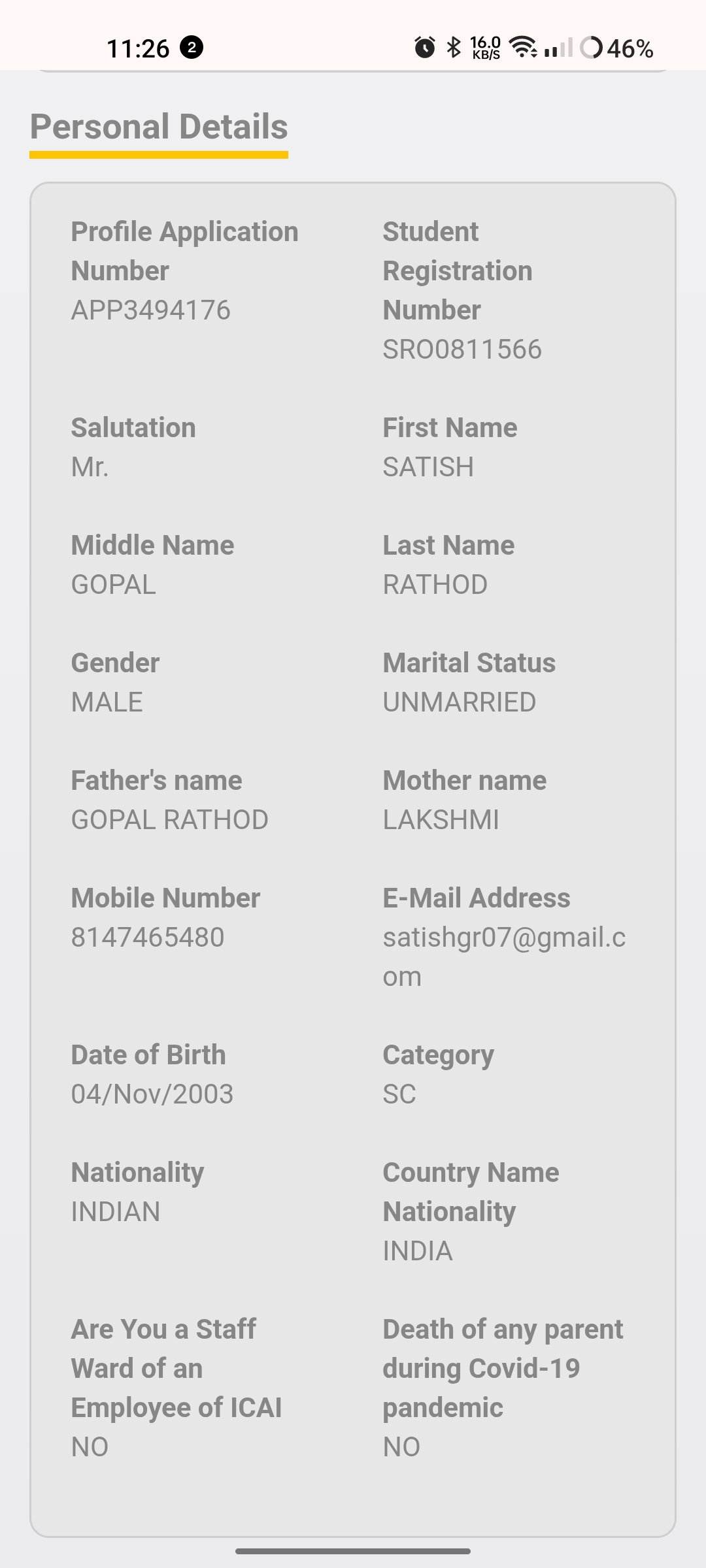The height and width of the screenshot is (1568, 706).
Task: Tap the registration number SRO0811566
Action: coord(462,350)
